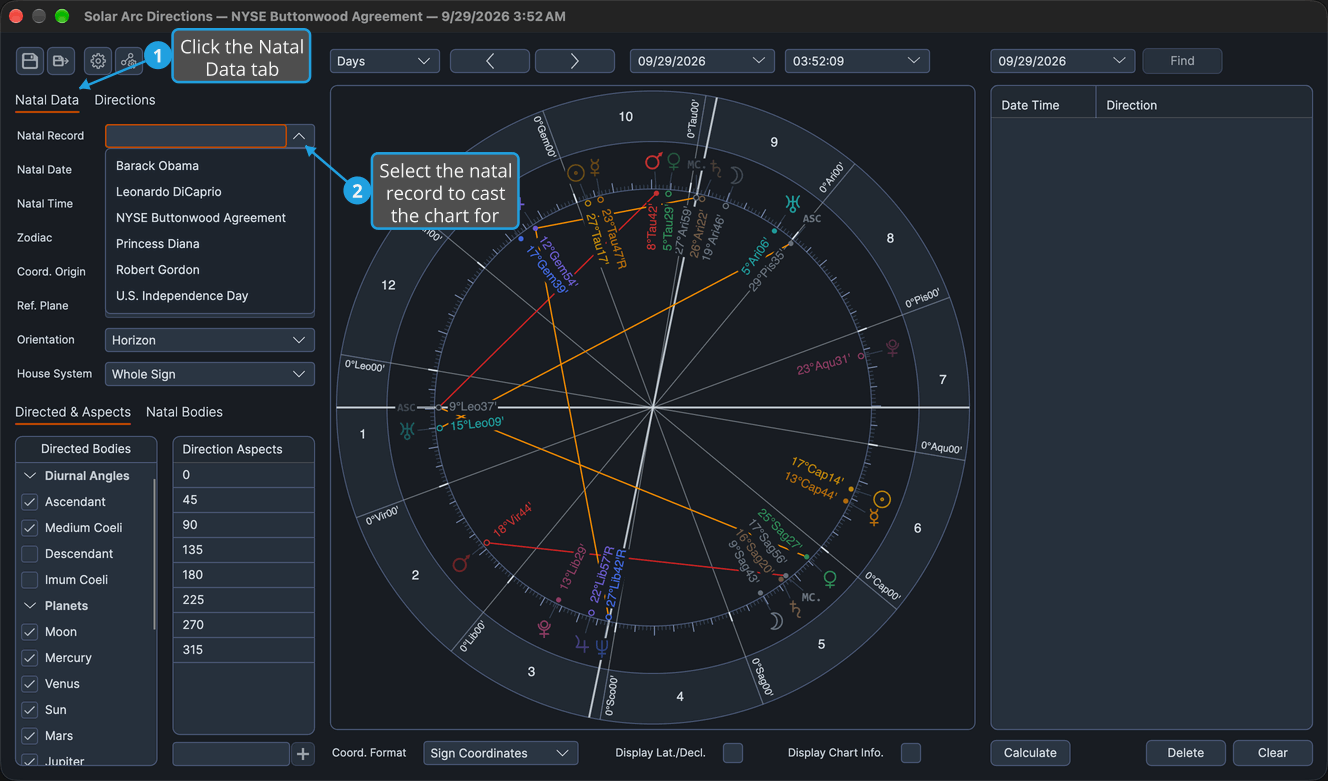Toggle the Sun checkbox
The height and width of the screenshot is (781, 1328).
30,710
